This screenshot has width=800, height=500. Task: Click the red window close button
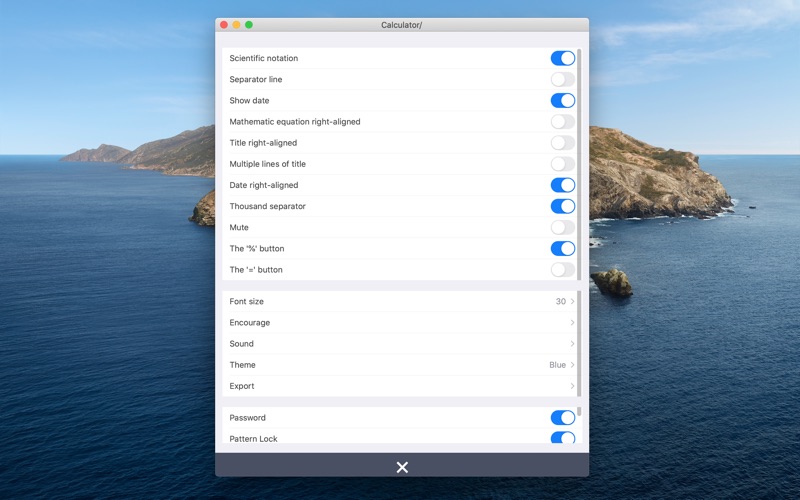click(223, 24)
